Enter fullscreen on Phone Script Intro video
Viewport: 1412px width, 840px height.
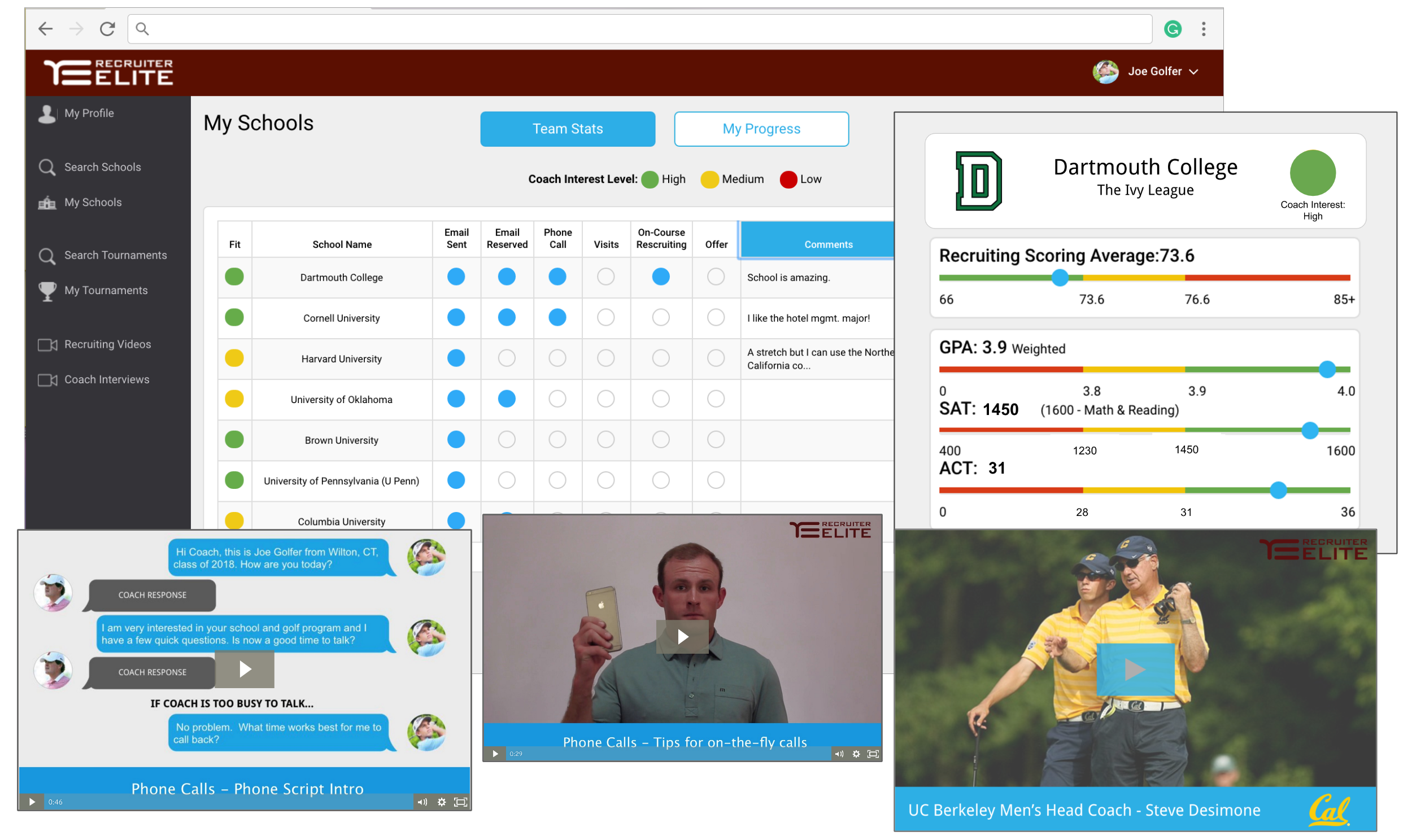click(461, 802)
